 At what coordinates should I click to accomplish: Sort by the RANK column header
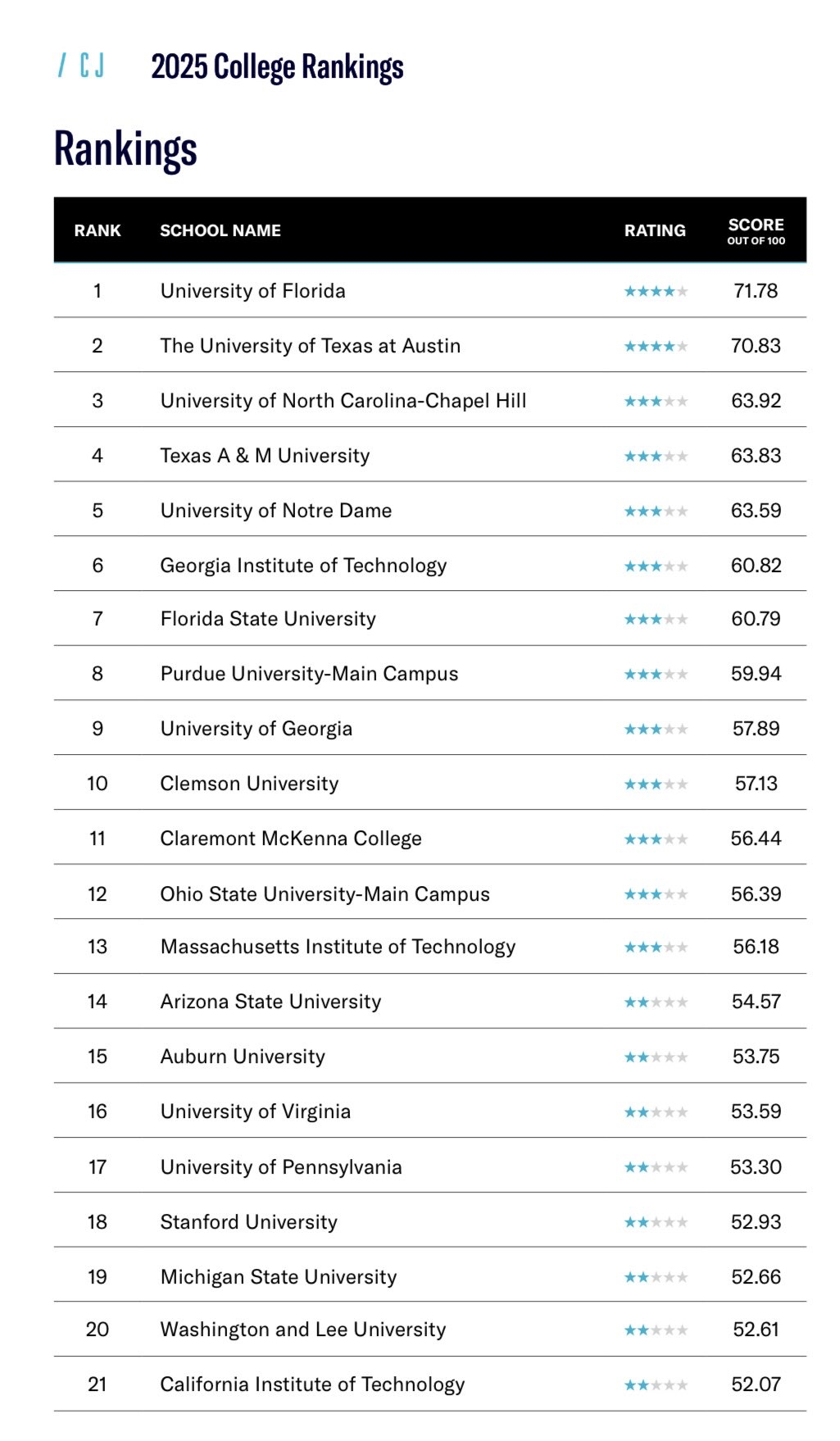click(98, 230)
